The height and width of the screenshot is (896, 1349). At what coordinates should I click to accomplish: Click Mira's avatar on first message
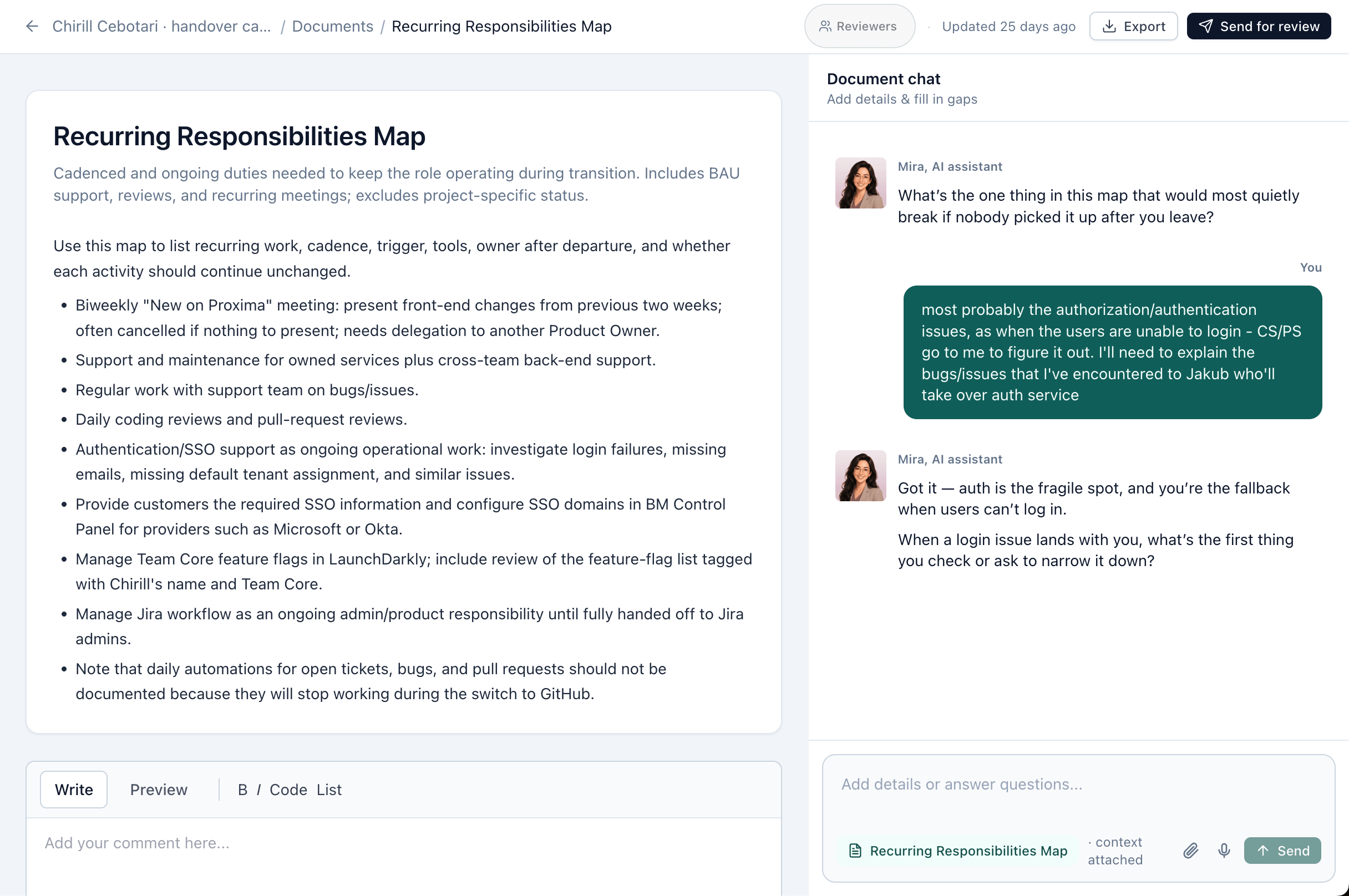pyautogui.click(x=860, y=183)
